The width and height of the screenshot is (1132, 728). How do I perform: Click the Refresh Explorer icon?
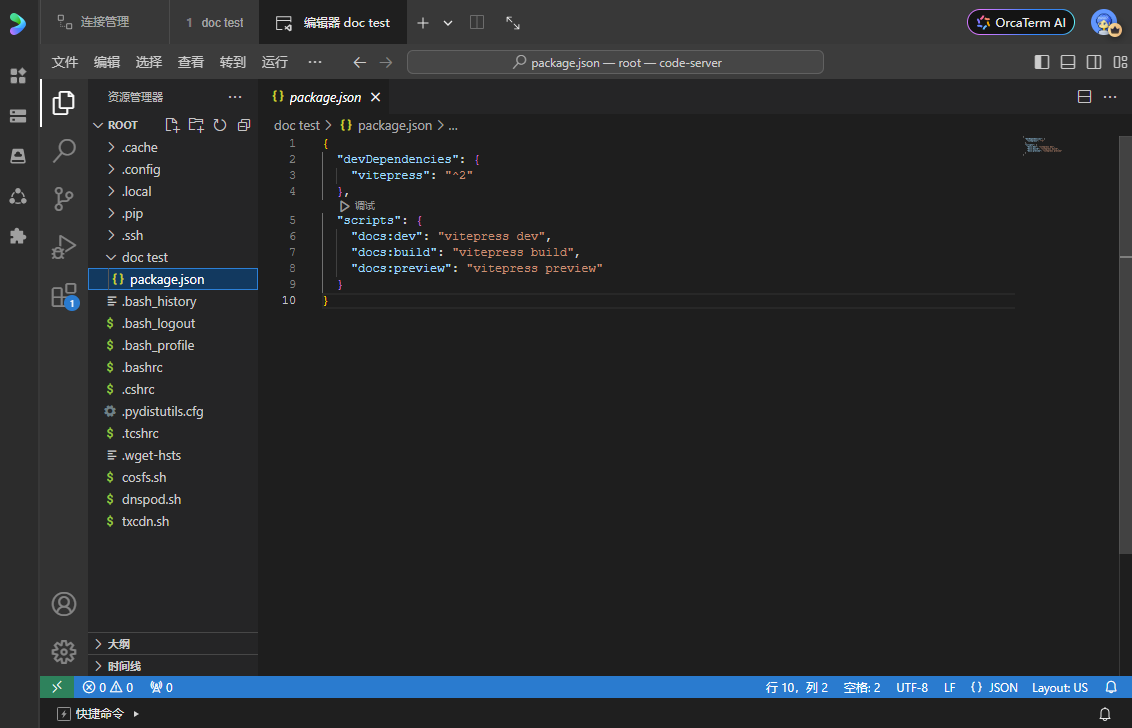point(220,125)
